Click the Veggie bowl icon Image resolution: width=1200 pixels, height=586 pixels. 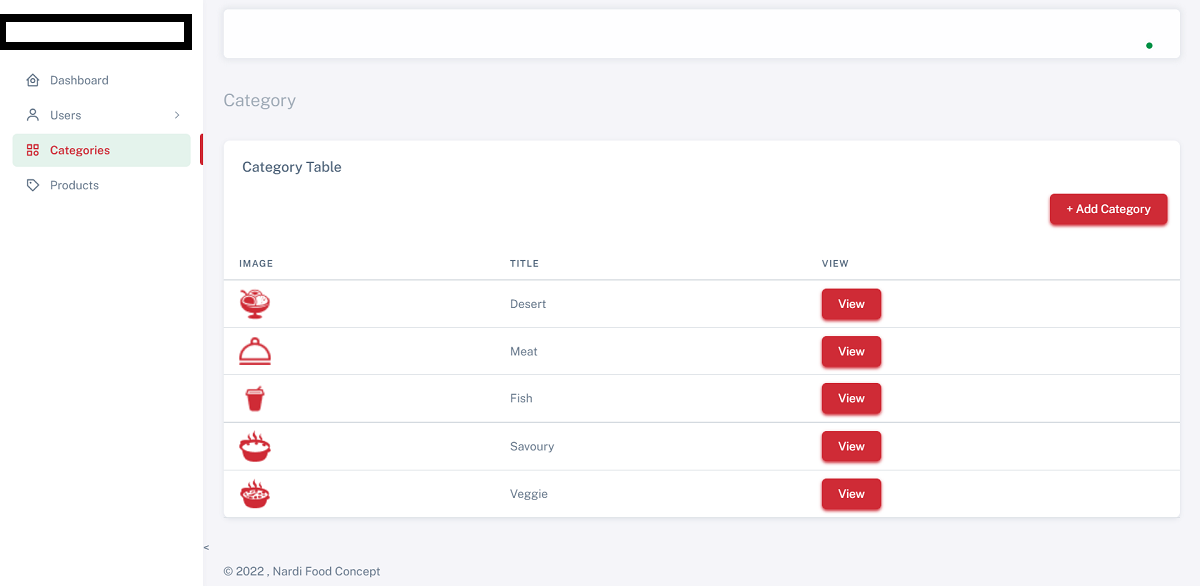click(255, 494)
